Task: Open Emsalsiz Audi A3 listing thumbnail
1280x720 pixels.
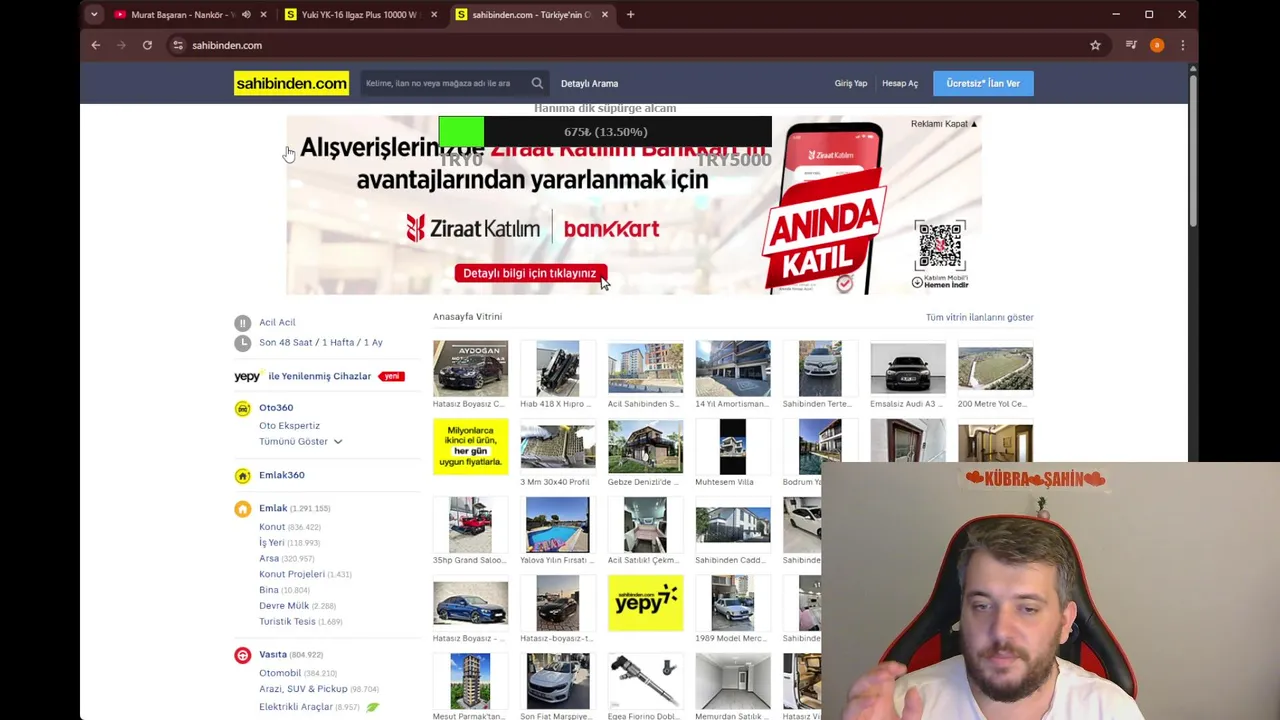Action: pyautogui.click(x=907, y=368)
